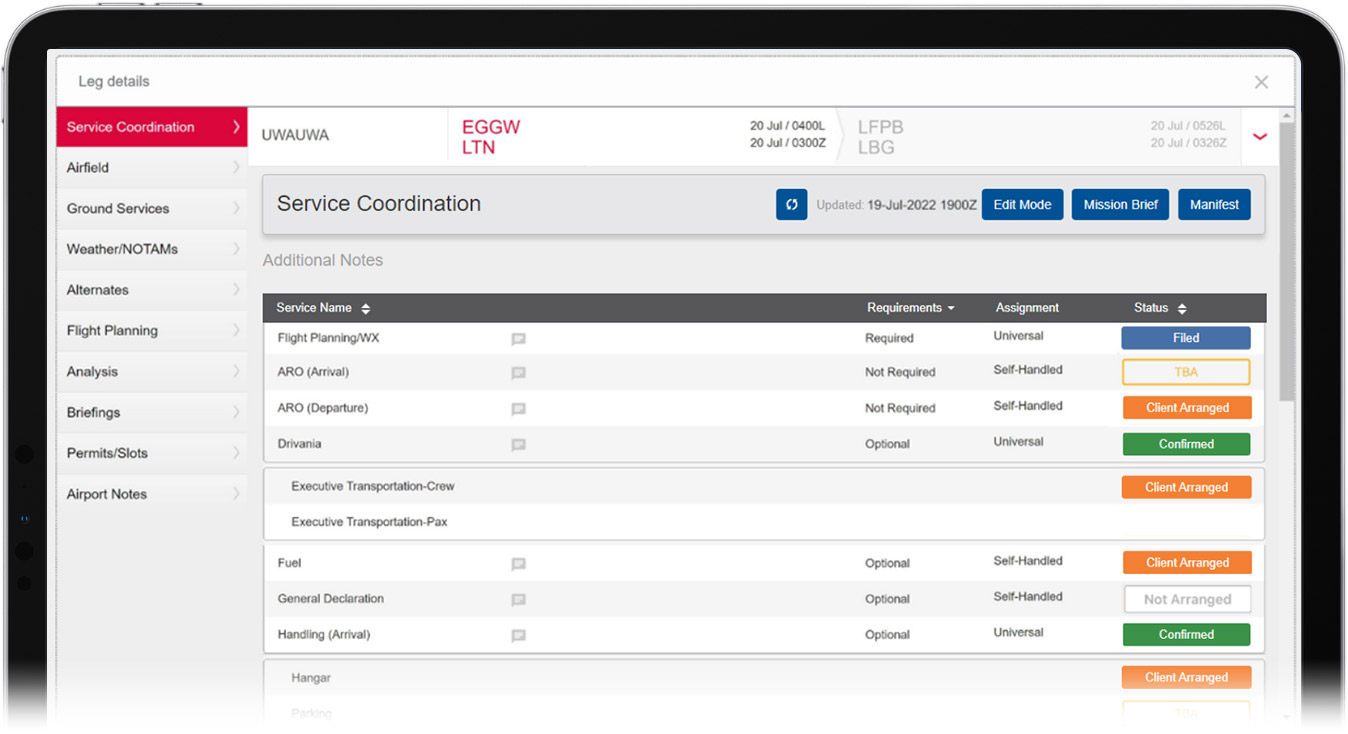Click comment icon beside ARO (Departure)
This screenshot has height=734, width=1348.
518,409
